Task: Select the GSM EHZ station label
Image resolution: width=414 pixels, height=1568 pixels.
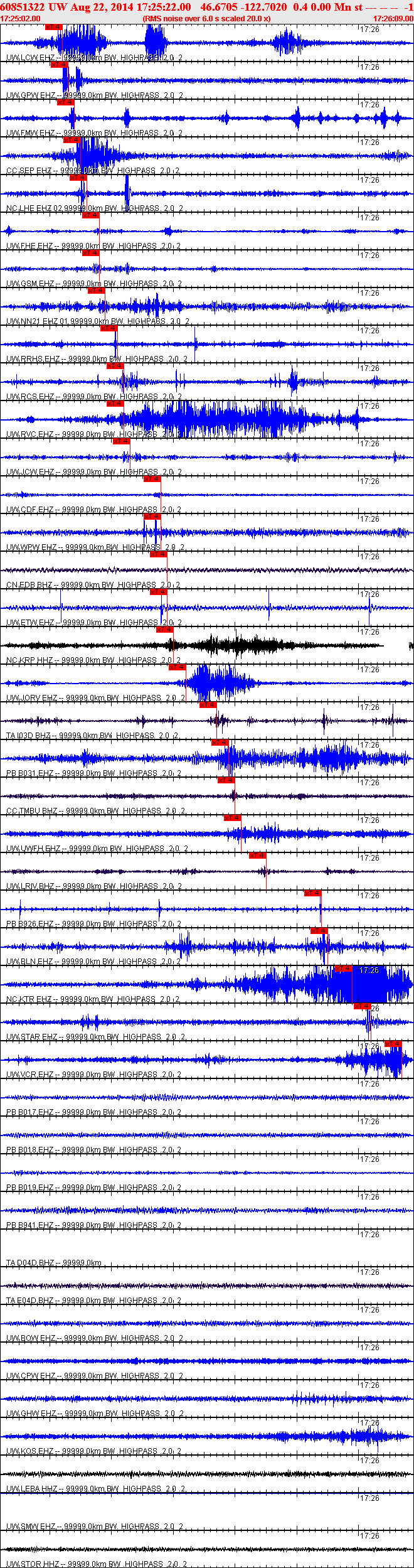Action: 94,284
